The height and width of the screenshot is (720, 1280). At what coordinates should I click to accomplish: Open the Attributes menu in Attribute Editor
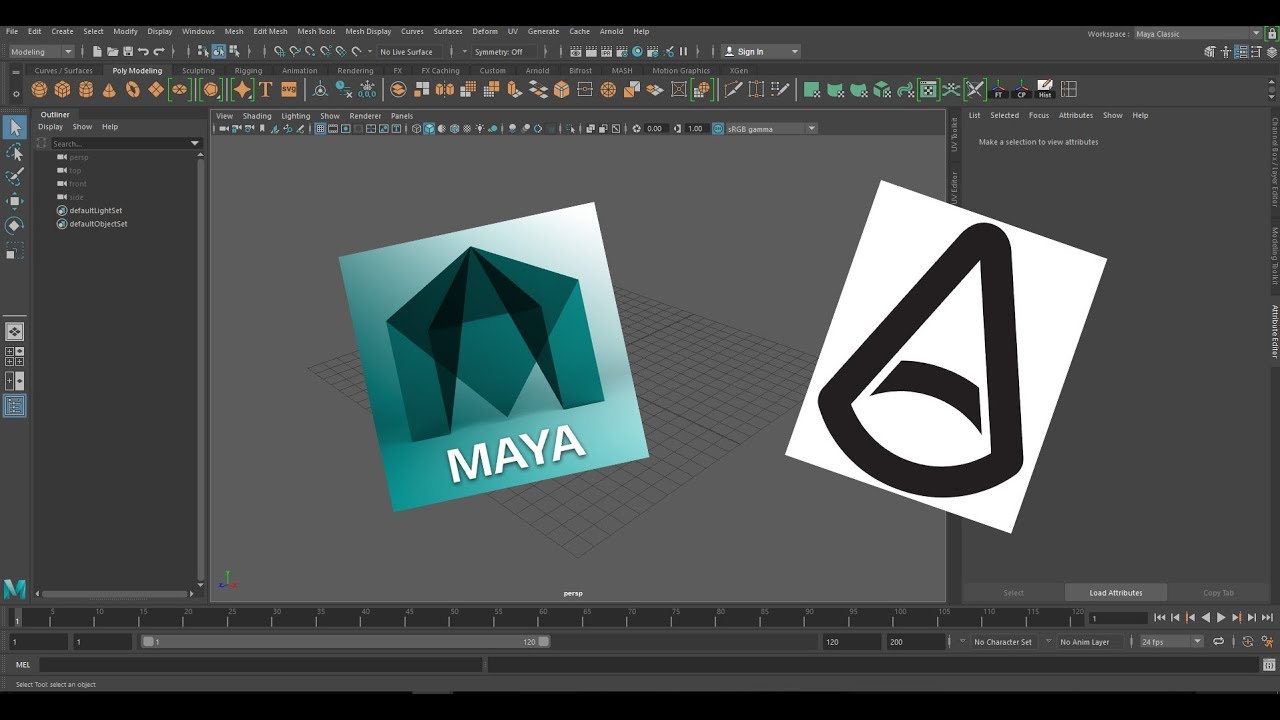[x=1076, y=116]
